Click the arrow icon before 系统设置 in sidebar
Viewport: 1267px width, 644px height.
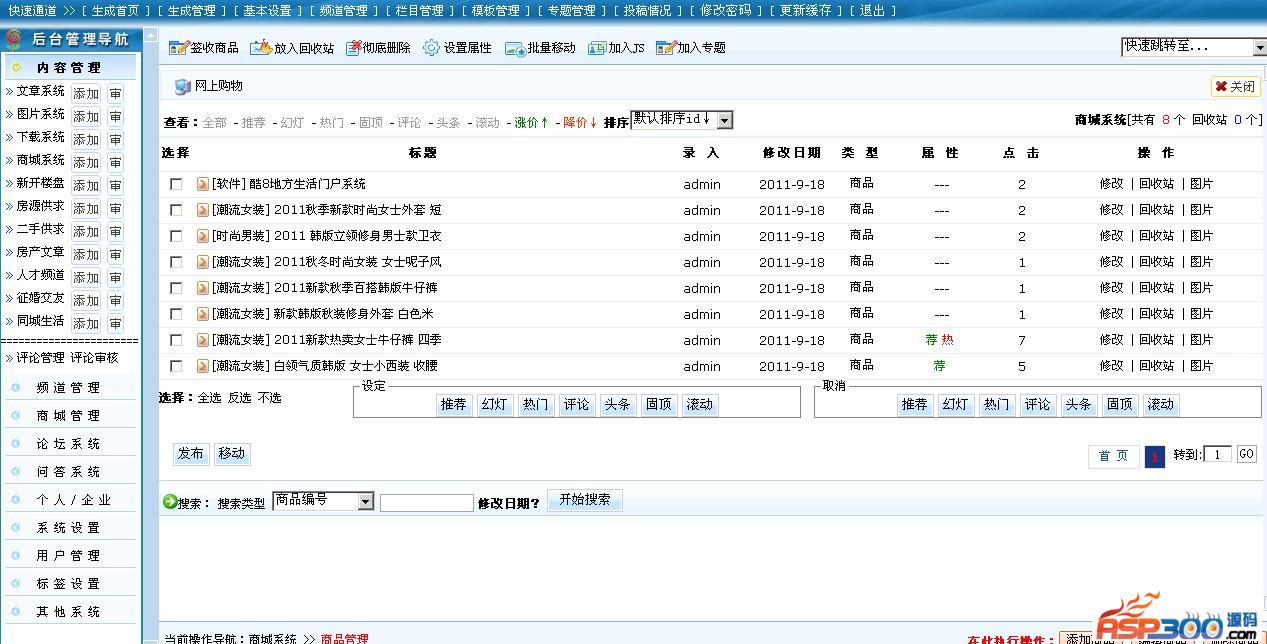coord(16,528)
